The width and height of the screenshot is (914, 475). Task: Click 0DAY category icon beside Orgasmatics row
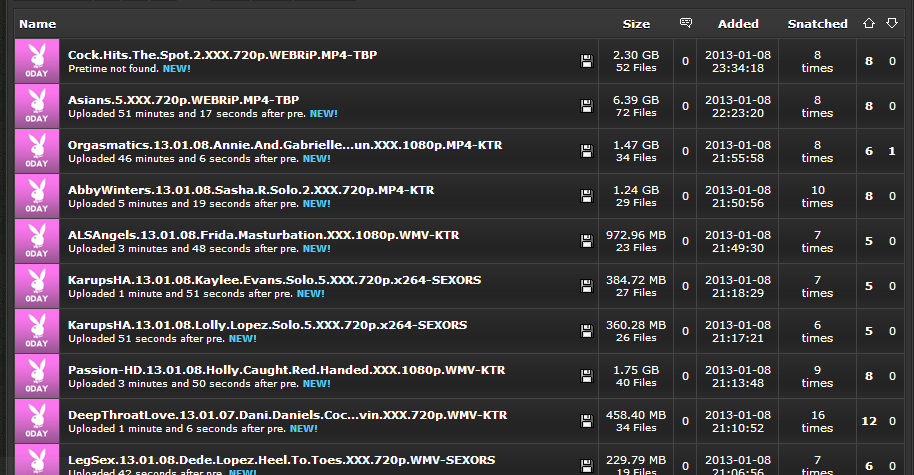[37, 151]
